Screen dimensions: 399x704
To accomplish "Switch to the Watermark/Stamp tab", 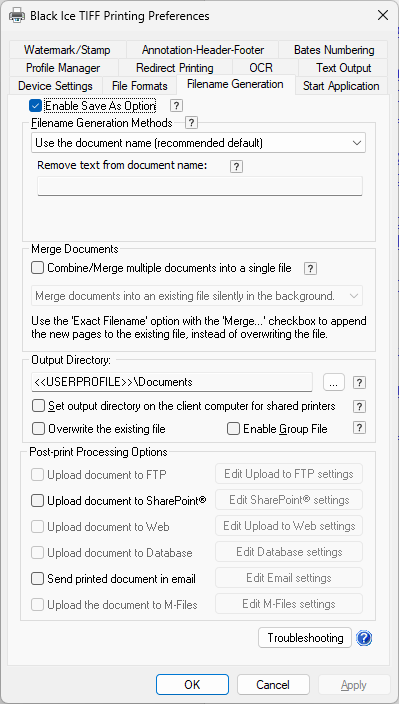I will [67, 49].
